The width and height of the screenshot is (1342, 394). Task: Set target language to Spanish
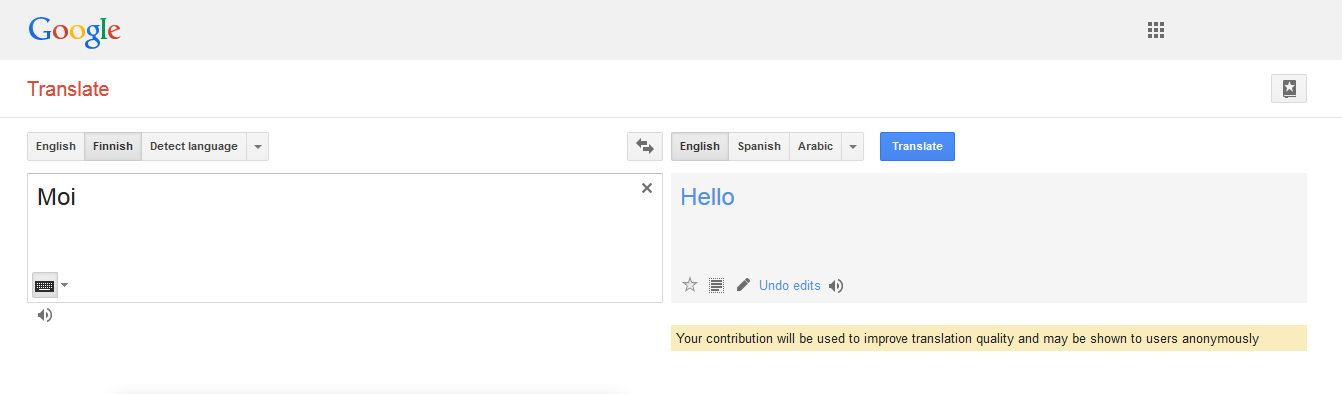click(x=759, y=146)
